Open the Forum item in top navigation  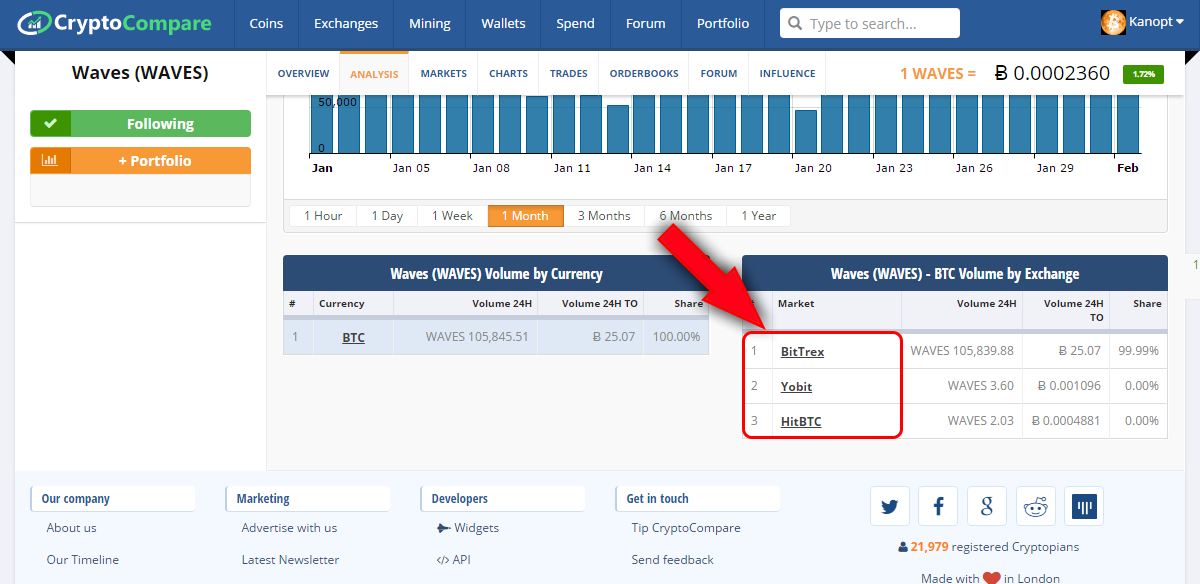point(646,23)
